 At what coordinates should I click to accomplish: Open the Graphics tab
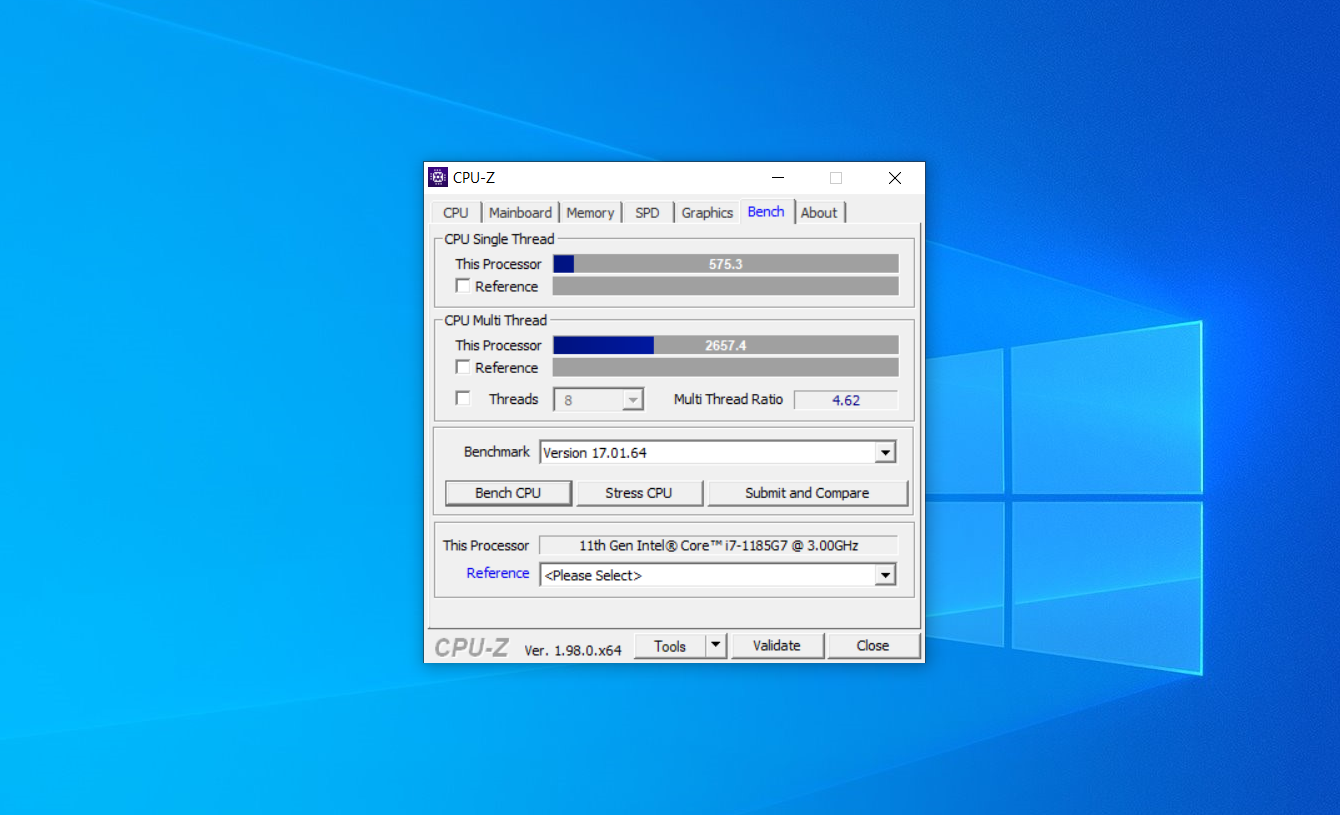707,213
